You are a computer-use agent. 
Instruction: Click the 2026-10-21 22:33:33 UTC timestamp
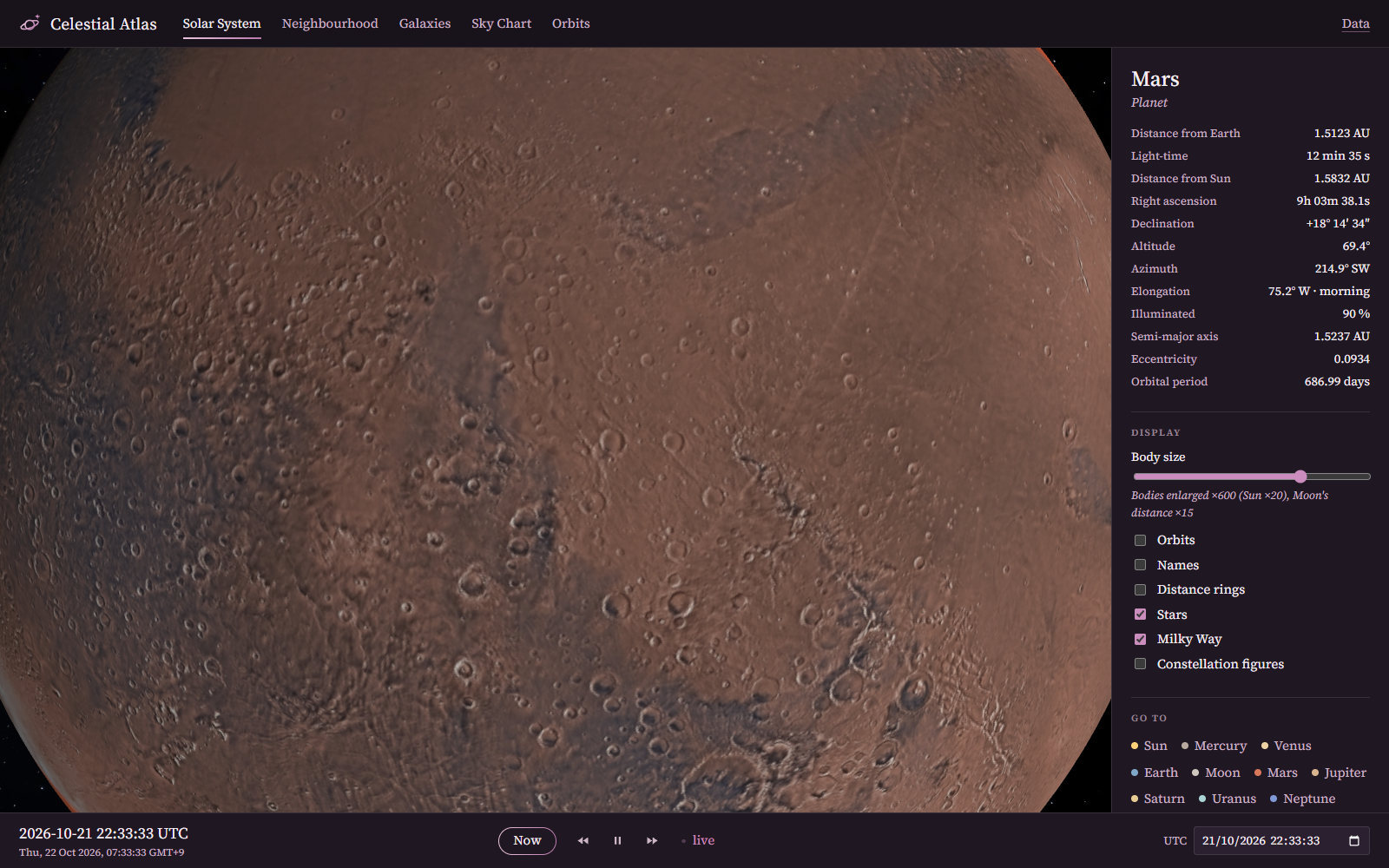(x=103, y=833)
